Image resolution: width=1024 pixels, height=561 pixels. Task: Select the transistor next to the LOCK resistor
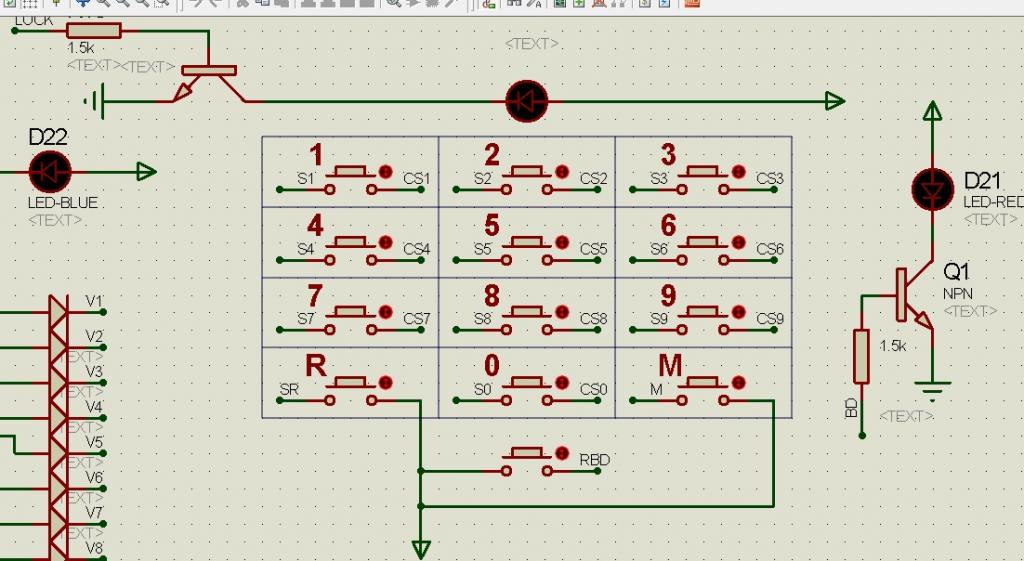[x=208, y=84]
